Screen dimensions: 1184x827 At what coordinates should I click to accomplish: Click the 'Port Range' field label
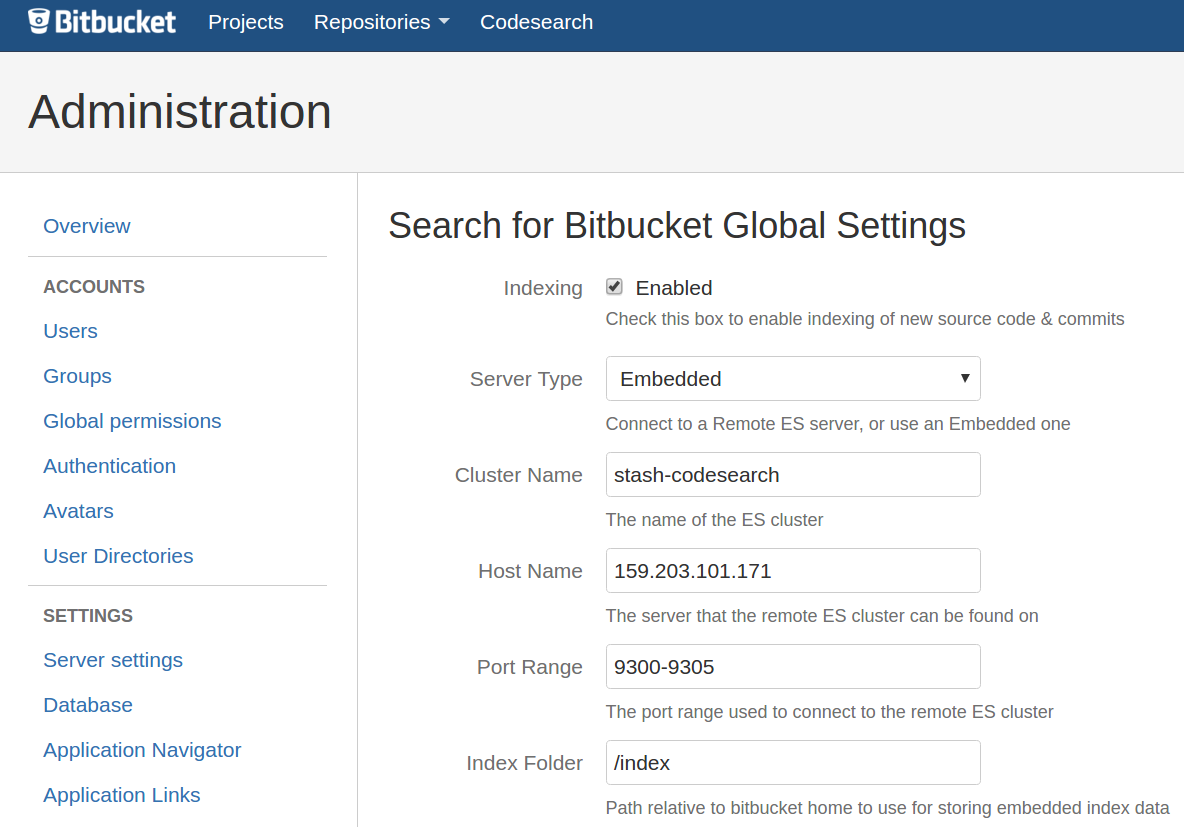click(x=529, y=667)
